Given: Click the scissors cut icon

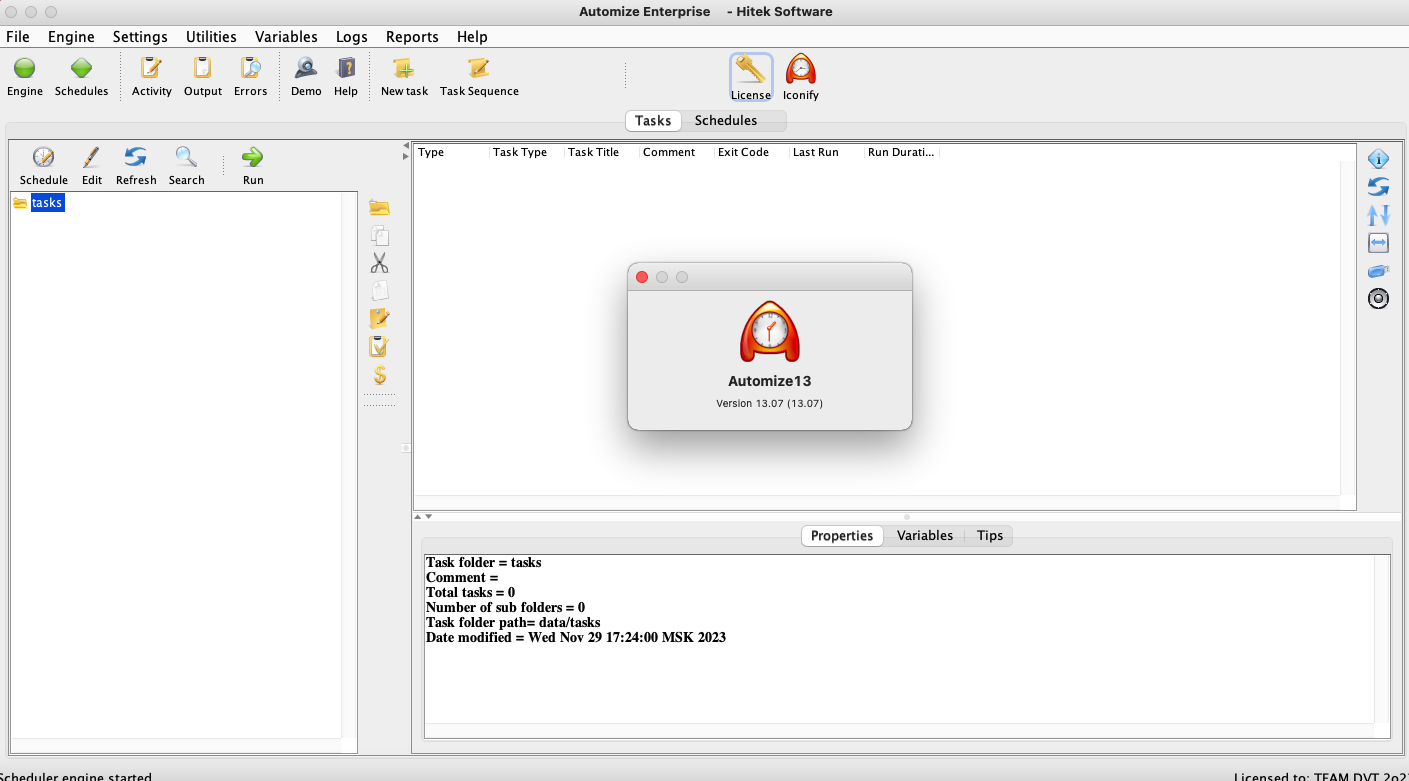Looking at the screenshot, I should point(379,263).
